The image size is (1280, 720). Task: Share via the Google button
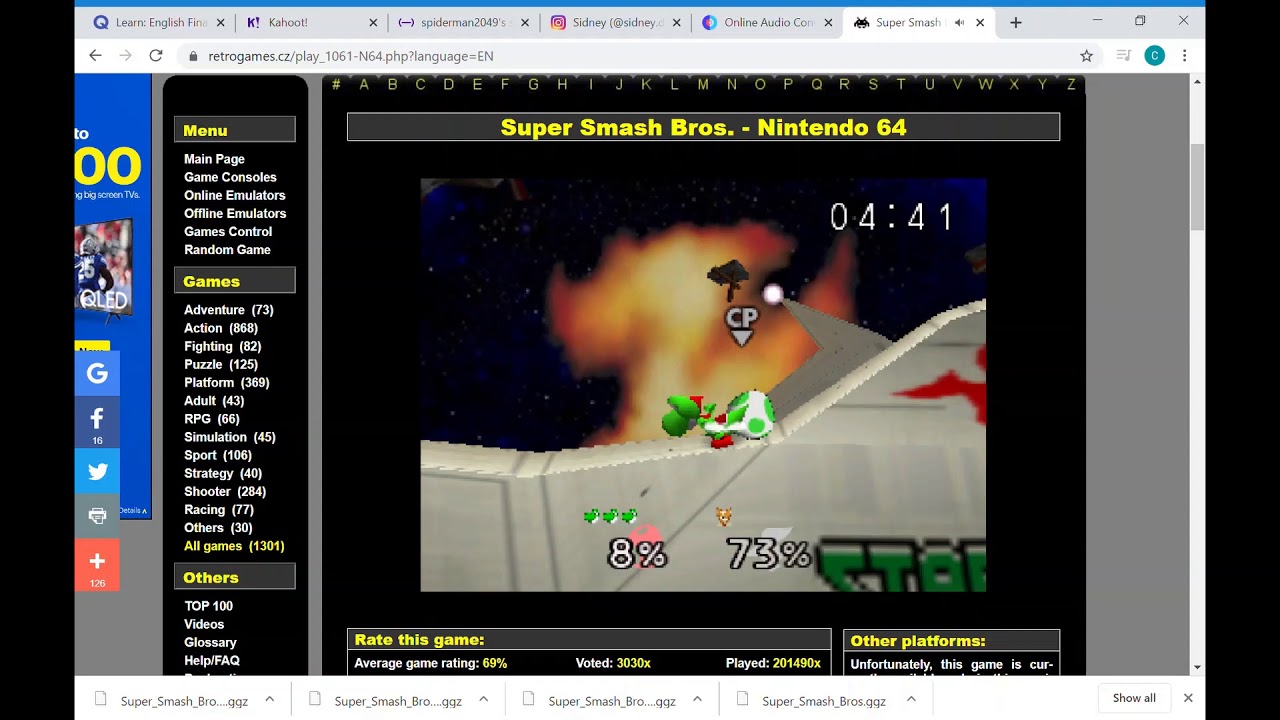[97, 373]
